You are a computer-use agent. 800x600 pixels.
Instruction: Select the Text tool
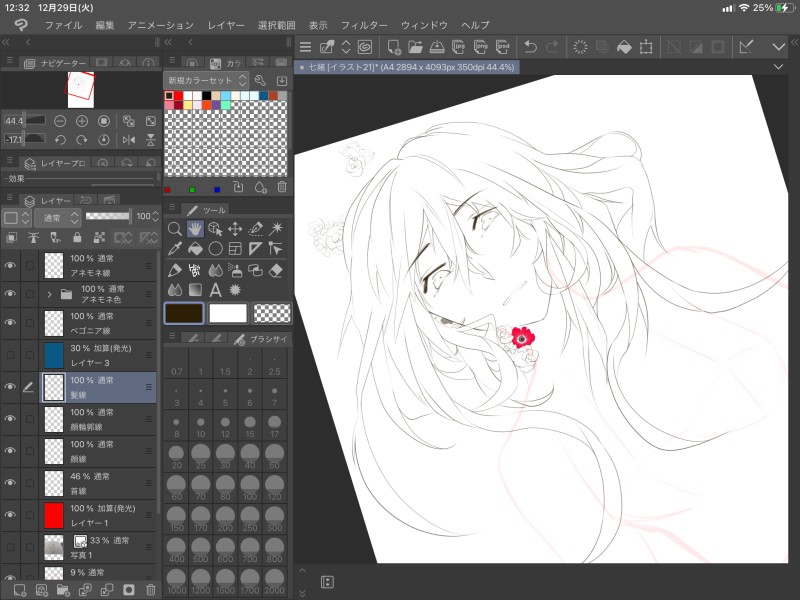pos(215,290)
